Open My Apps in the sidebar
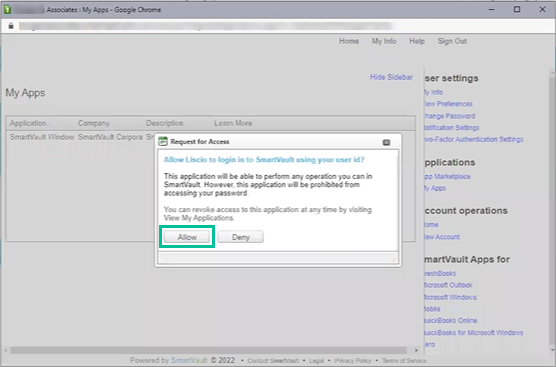This screenshot has height=367, width=556. pyautogui.click(x=435, y=188)
